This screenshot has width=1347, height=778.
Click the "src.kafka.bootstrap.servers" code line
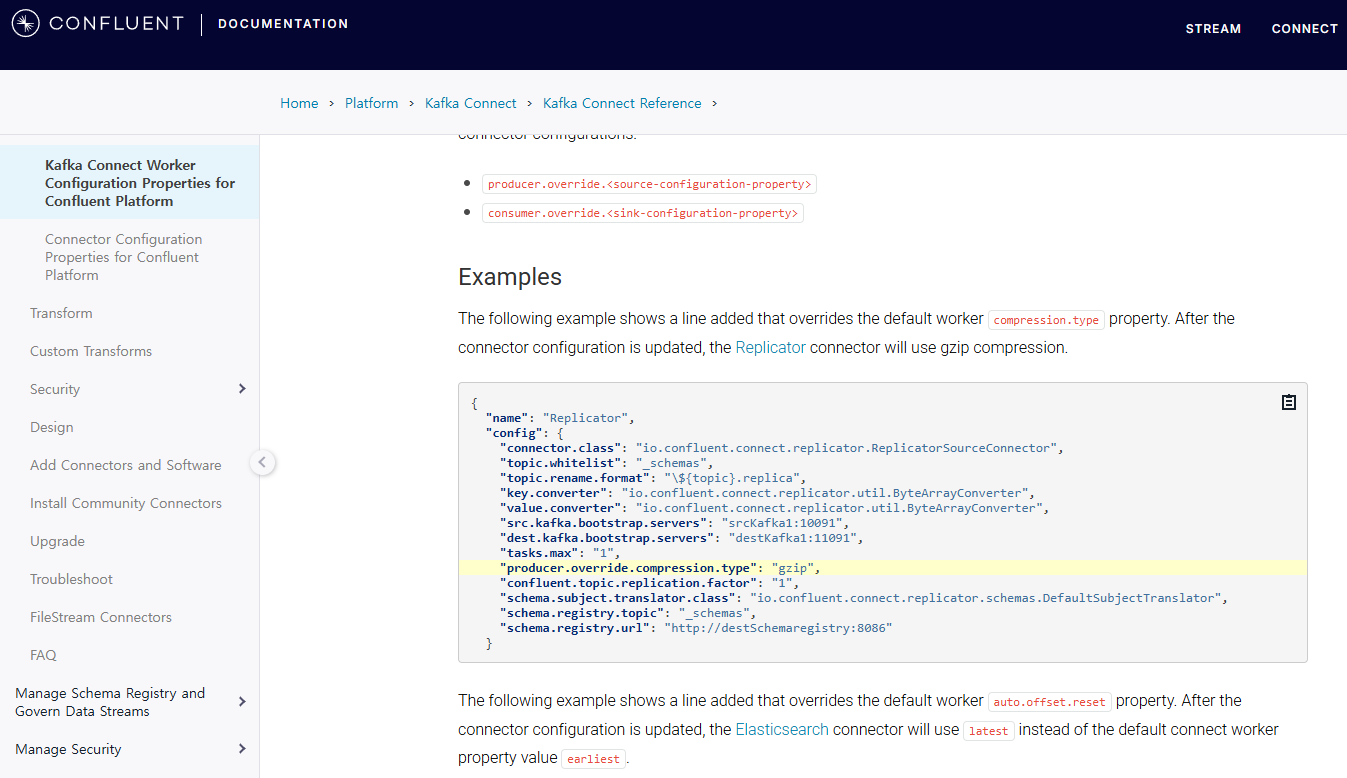point(675,523)
